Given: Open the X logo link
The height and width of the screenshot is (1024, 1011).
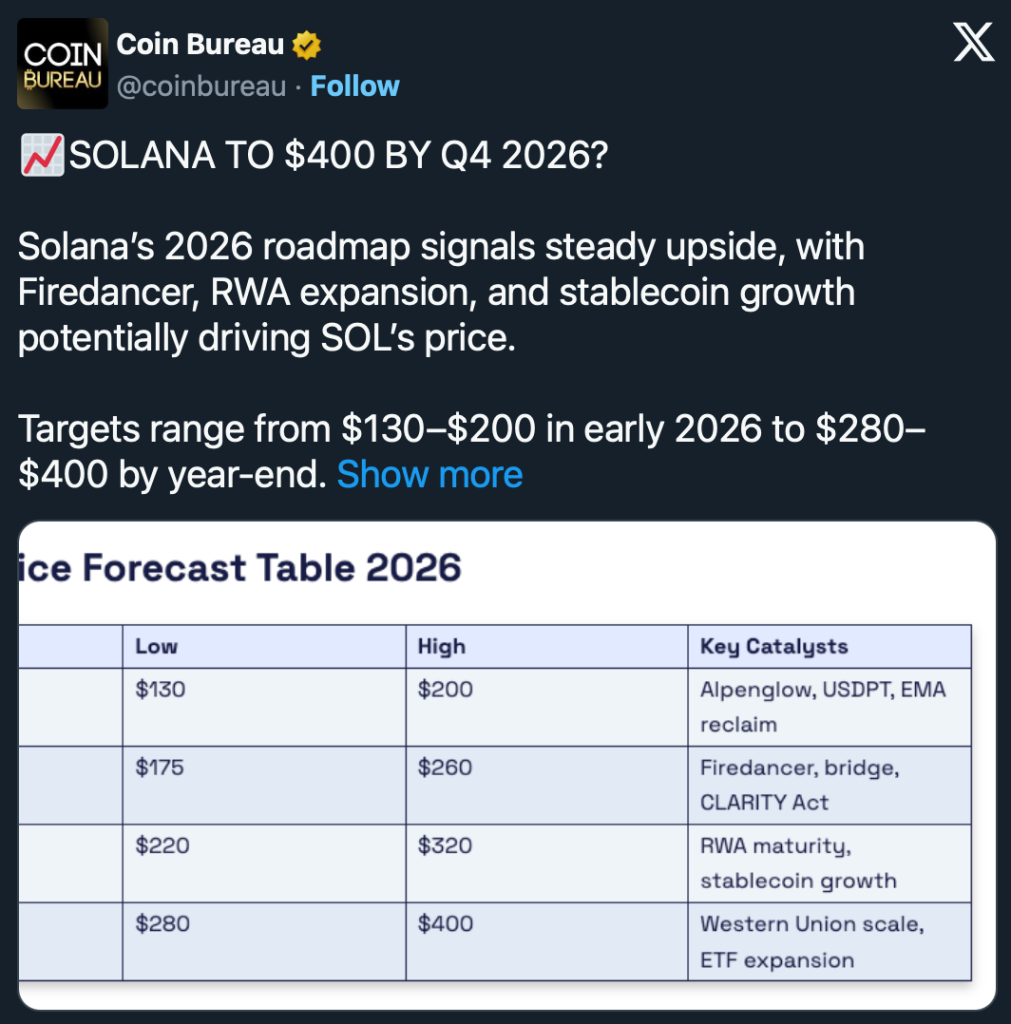Looking at the screenshot, I should click(x=973, y=43).
